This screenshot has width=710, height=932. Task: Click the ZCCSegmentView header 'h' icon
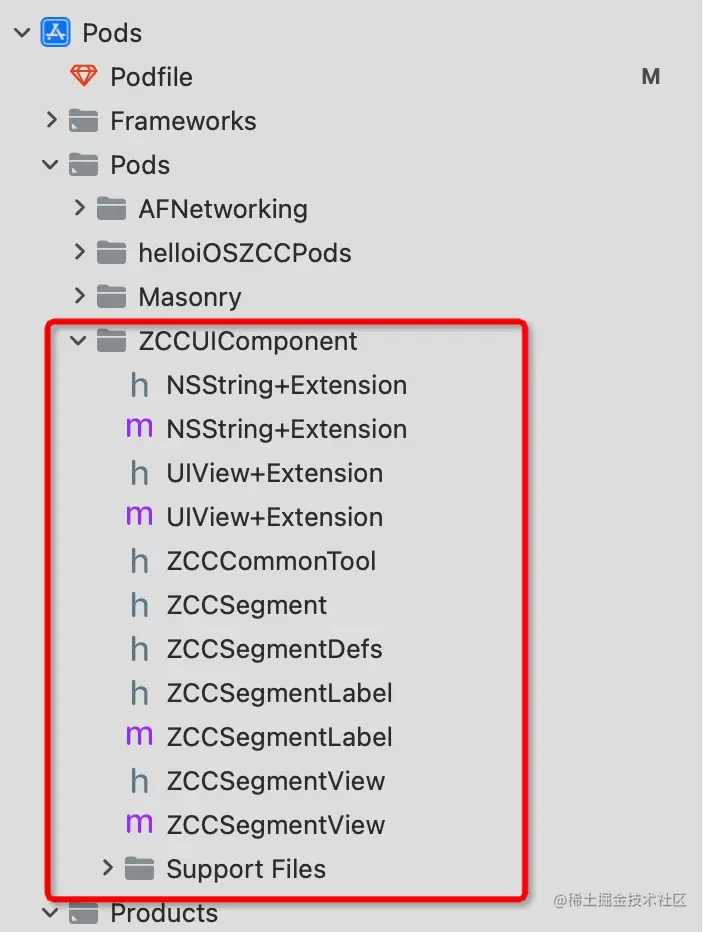(140, 781)
